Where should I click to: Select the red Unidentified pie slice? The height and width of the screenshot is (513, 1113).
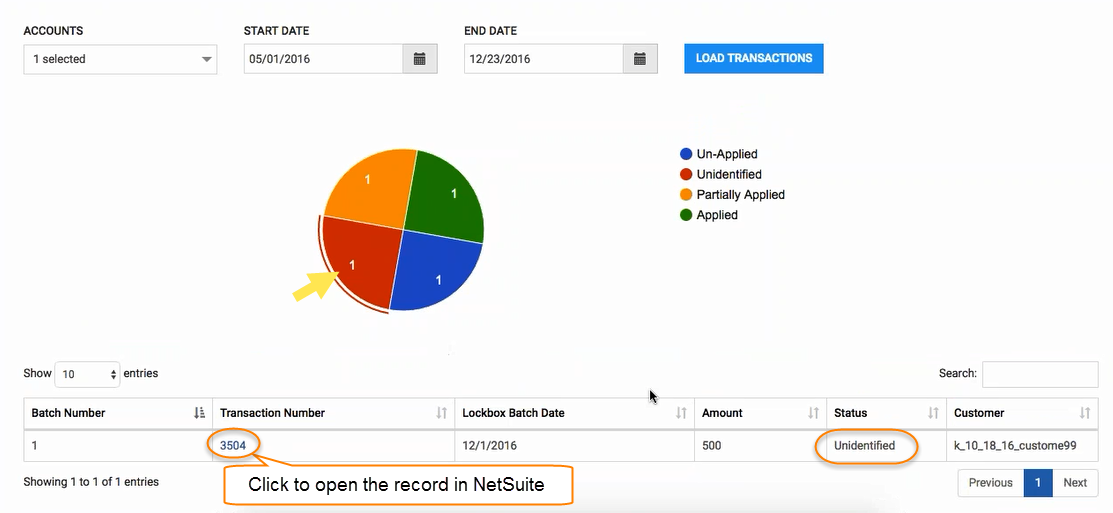point(362,263)
